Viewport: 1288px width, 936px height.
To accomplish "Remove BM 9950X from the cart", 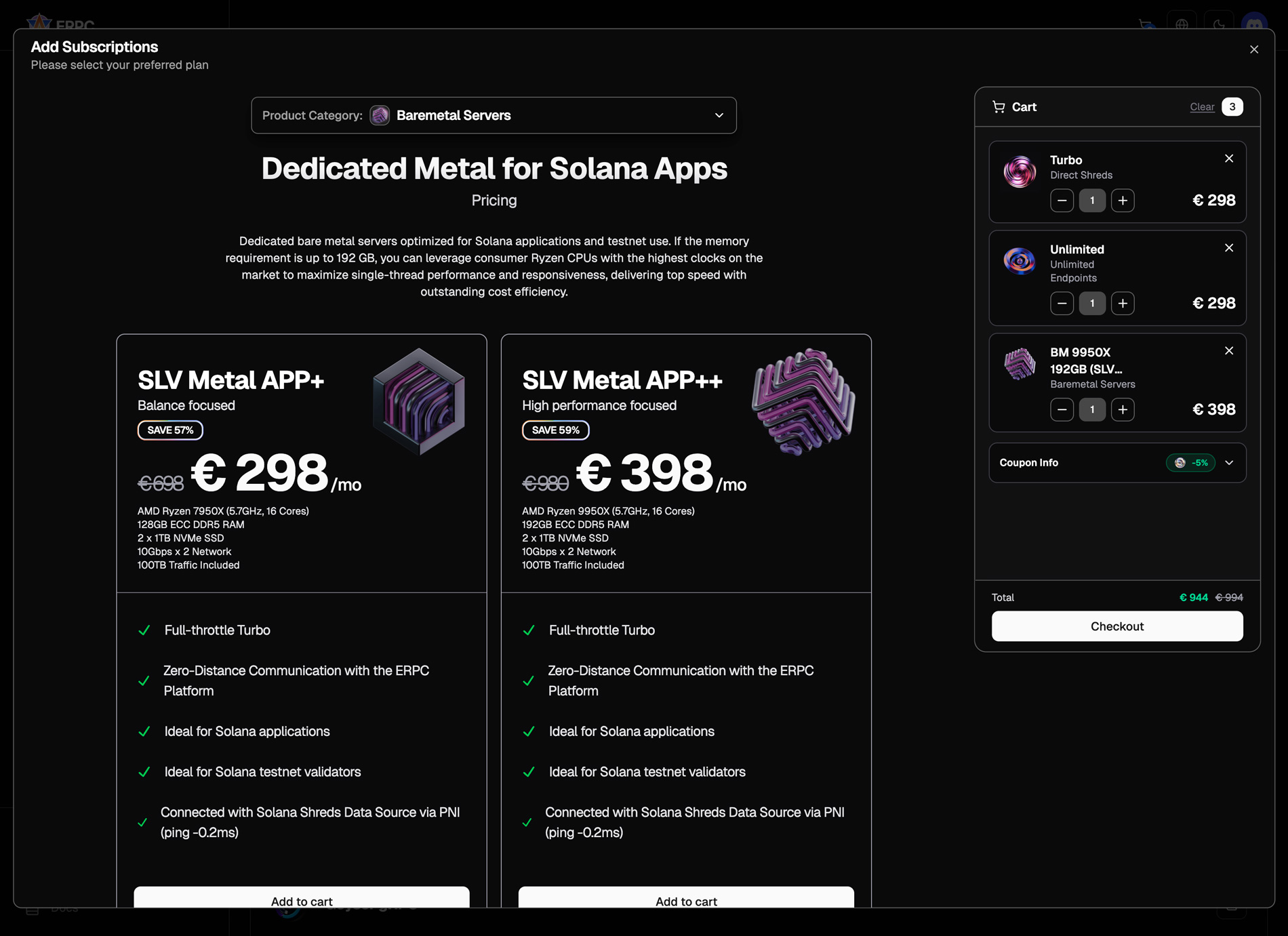I will click(1229, 351).
